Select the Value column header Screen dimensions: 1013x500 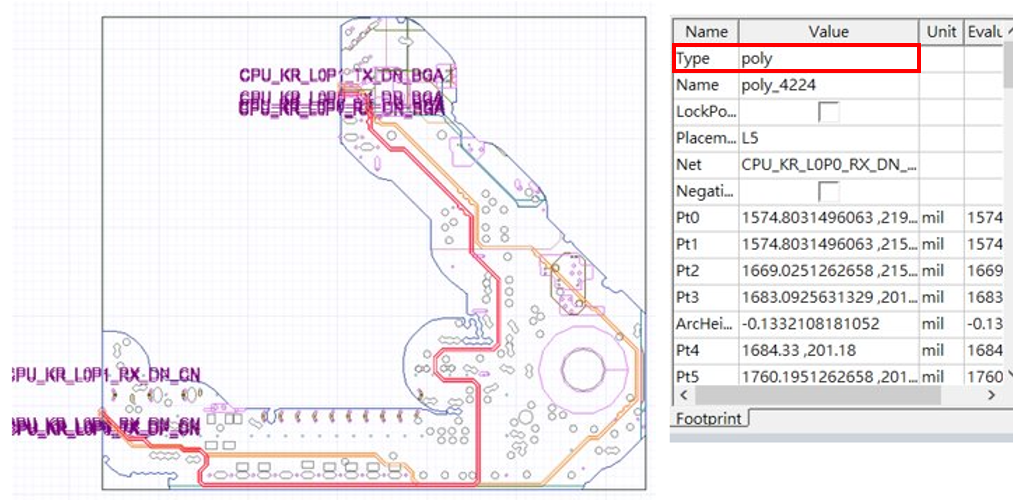(x=829, y=32)
